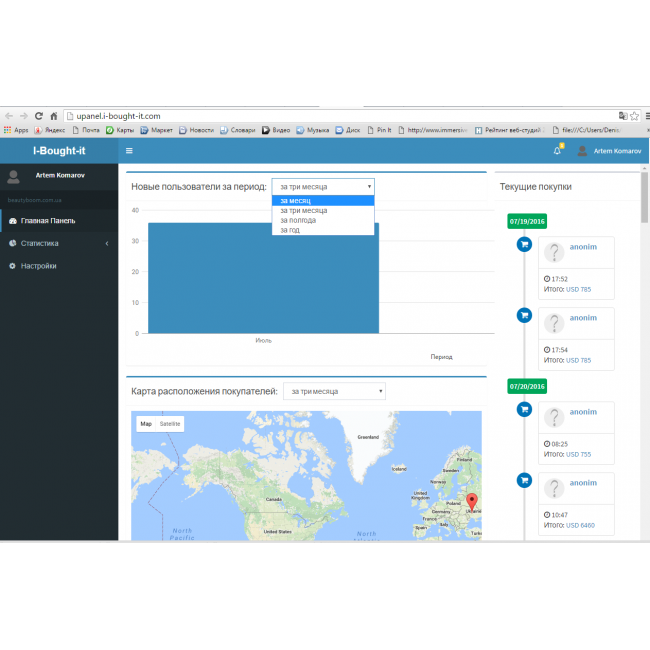
Task: Click the red map marker on Ukraine
Action: [472, 501]
